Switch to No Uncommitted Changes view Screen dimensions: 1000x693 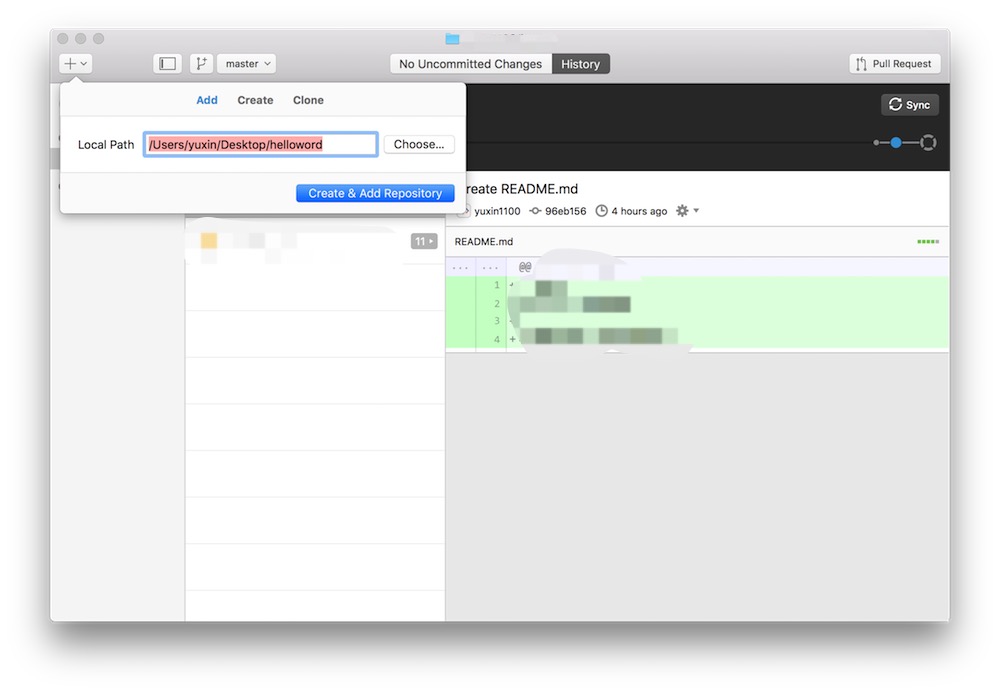471,64
